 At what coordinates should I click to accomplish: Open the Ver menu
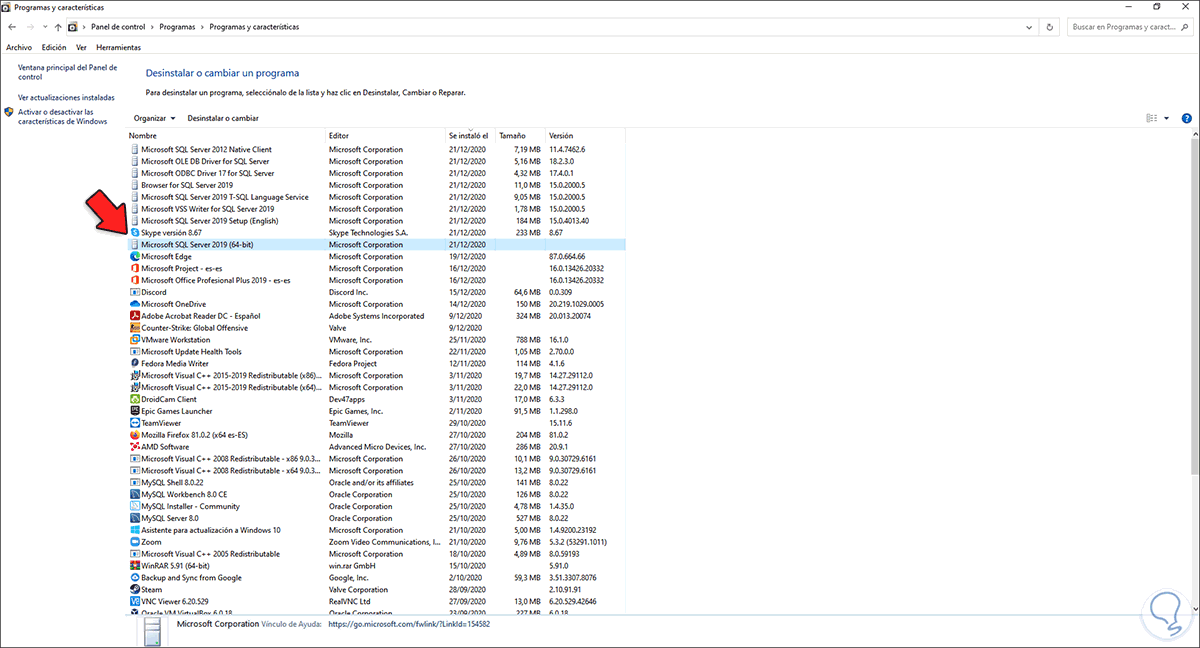tap(82, 47)
